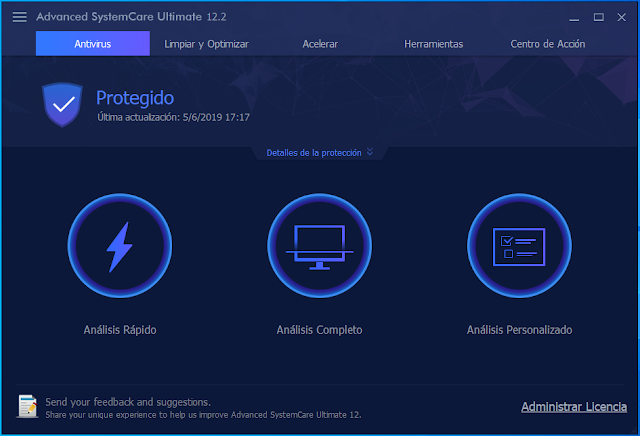Expand Detalles de la protección

320,153
